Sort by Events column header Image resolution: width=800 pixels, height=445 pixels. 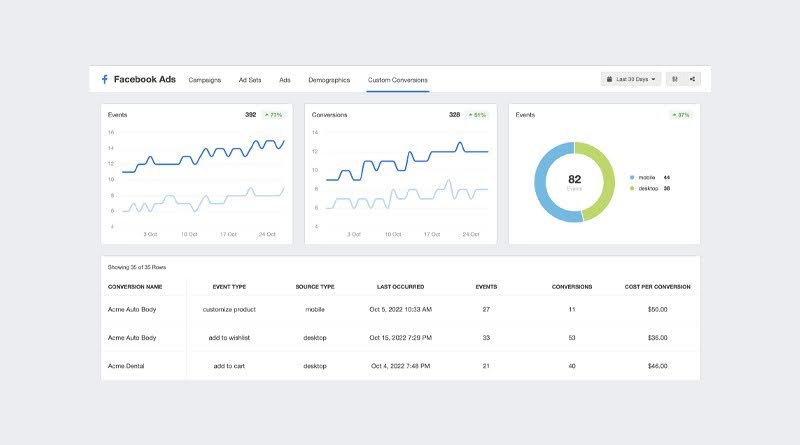coord(486,287)
